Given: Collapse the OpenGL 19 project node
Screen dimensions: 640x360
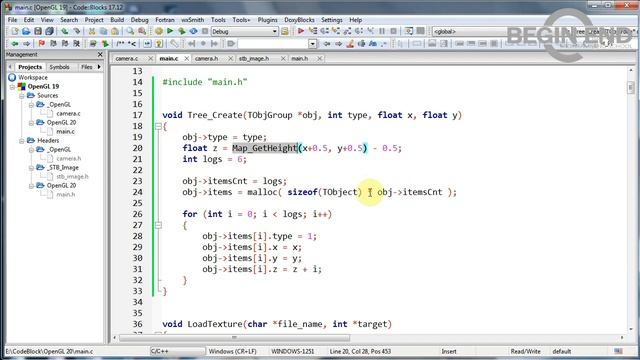Looking at the screenshot, I should click(x=13, y=87).
